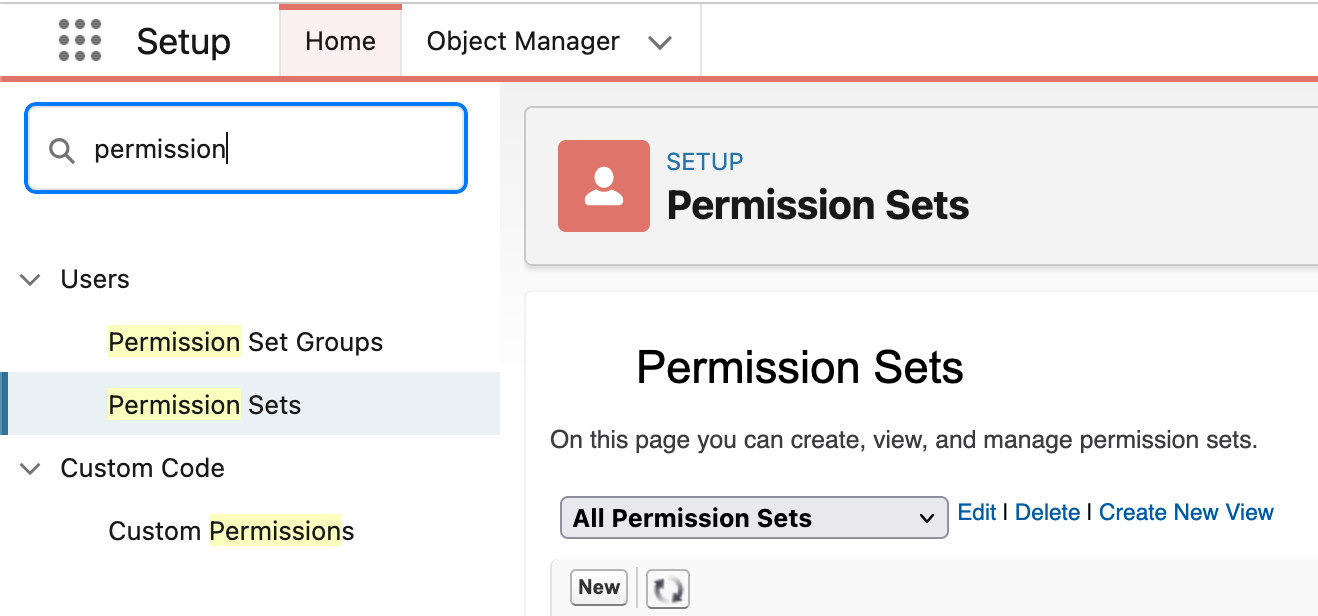This screenshot has height=616, width=1318.
Task: Switch to the Home tab
Action: (340, 41)
